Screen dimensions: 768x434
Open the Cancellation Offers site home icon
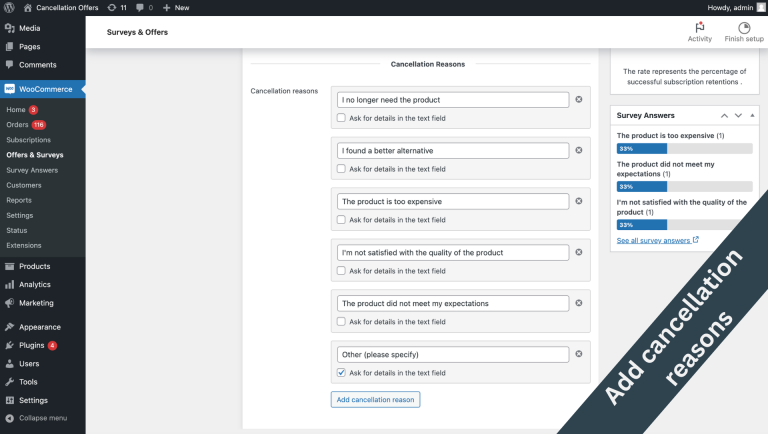[x=27, y=7]
